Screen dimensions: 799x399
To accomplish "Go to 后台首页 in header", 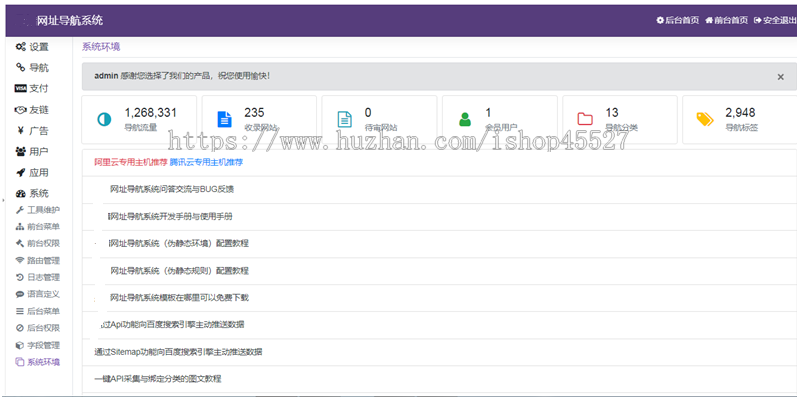I will pos(677,20).
